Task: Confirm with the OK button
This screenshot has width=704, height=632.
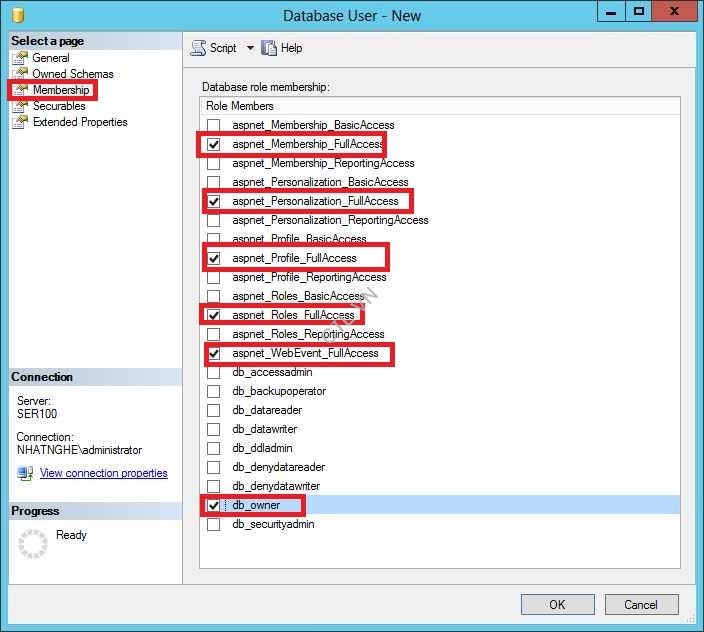Action: pos(558,605)
